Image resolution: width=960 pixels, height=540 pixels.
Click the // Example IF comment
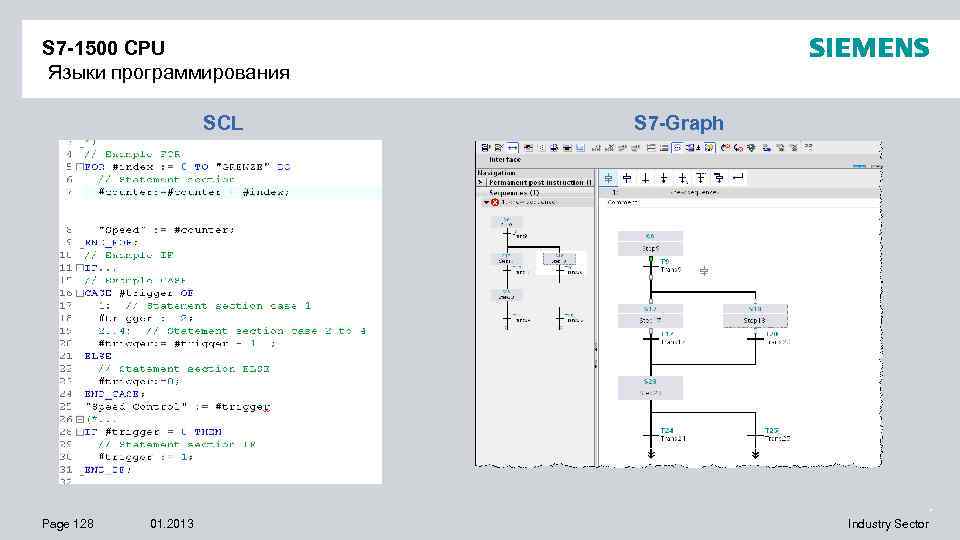129,255
